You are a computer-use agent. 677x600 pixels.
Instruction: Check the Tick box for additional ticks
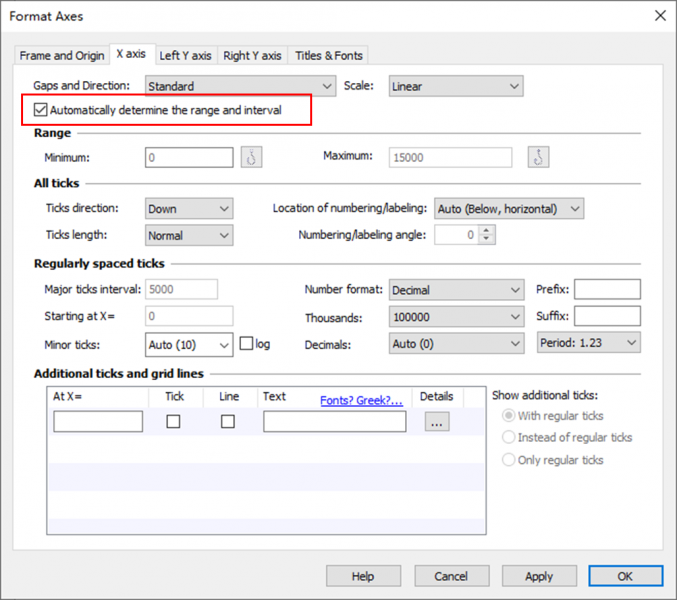click(174, 422)
